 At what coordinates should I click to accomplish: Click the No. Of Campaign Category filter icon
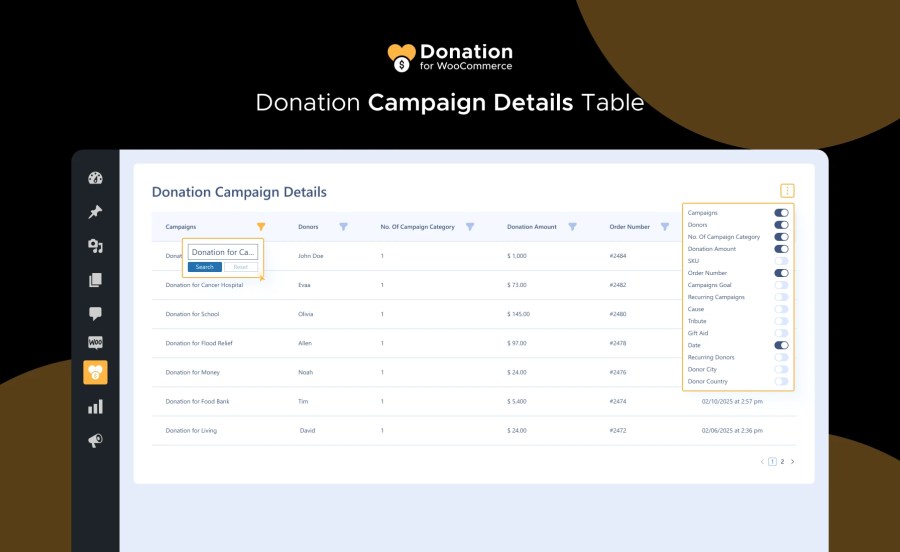470,227
